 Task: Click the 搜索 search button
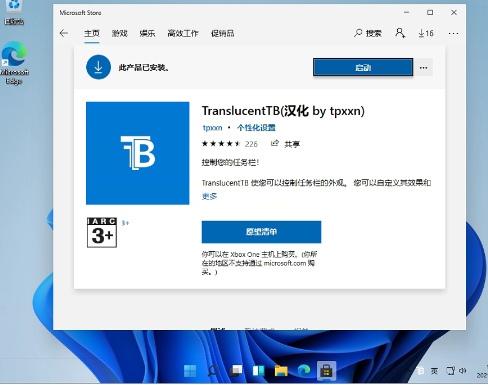click(x=368, y=33)
